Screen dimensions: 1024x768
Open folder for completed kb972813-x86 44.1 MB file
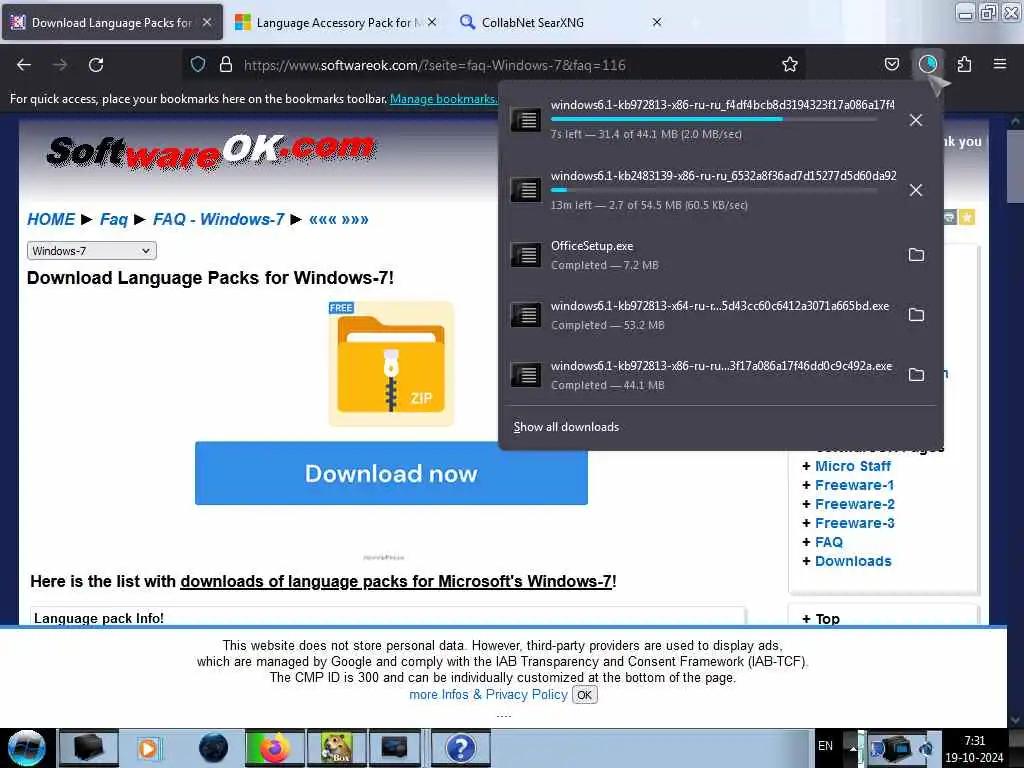point(916,375)
